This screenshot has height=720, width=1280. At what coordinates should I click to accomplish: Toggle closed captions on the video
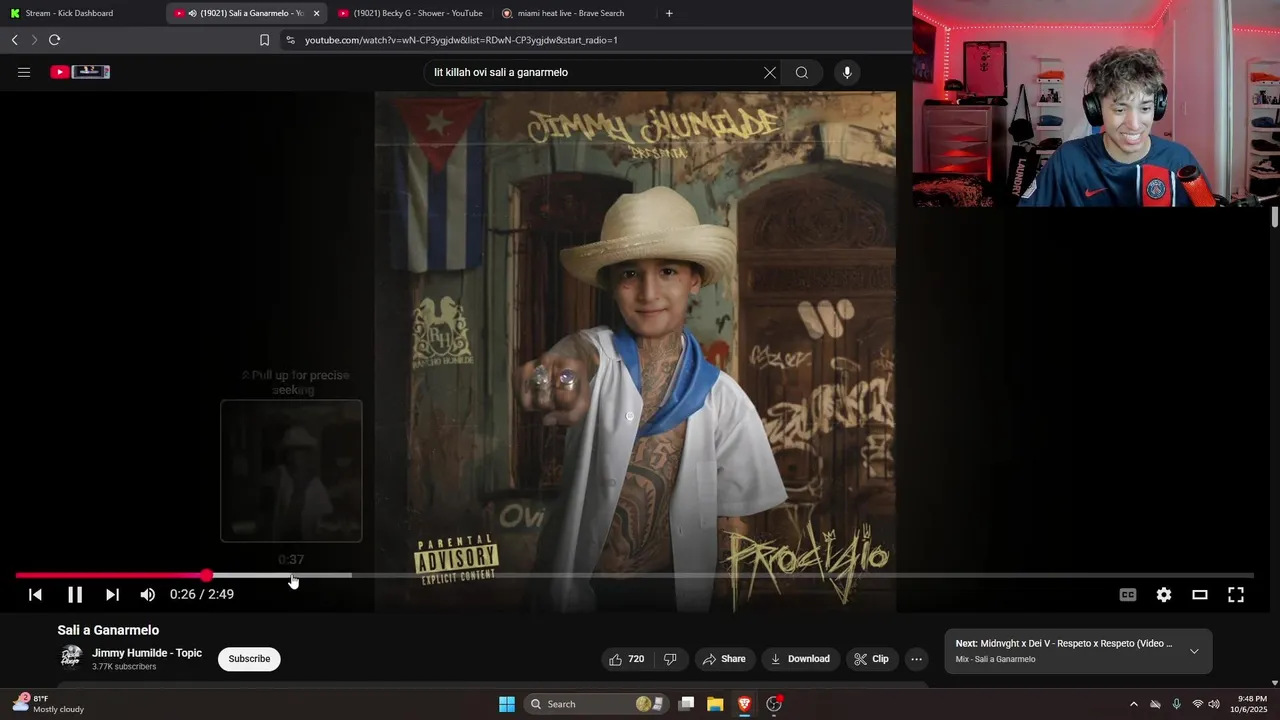(1128, 594)
